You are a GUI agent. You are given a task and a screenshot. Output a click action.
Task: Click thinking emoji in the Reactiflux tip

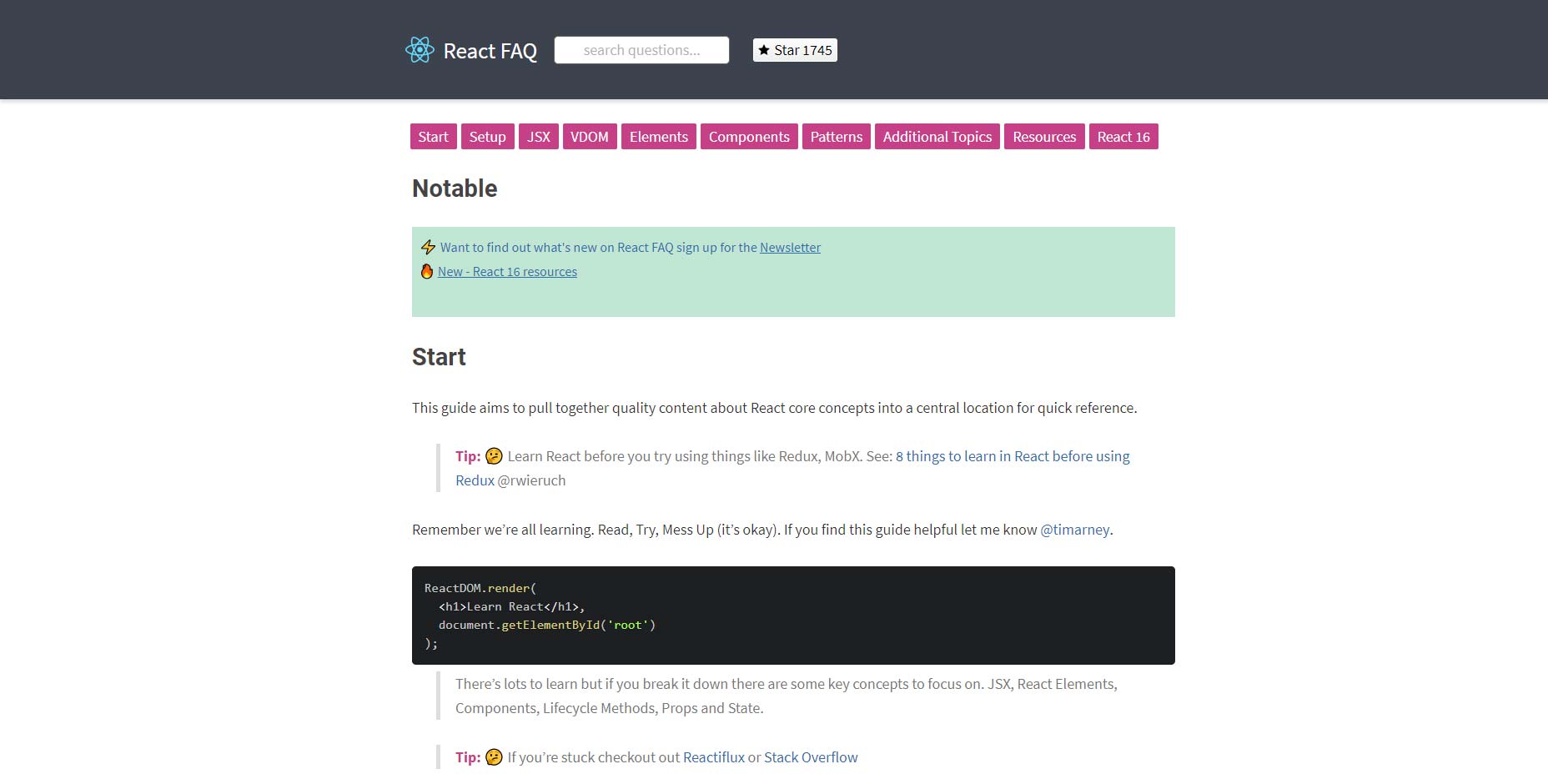[x=494, y=756]
